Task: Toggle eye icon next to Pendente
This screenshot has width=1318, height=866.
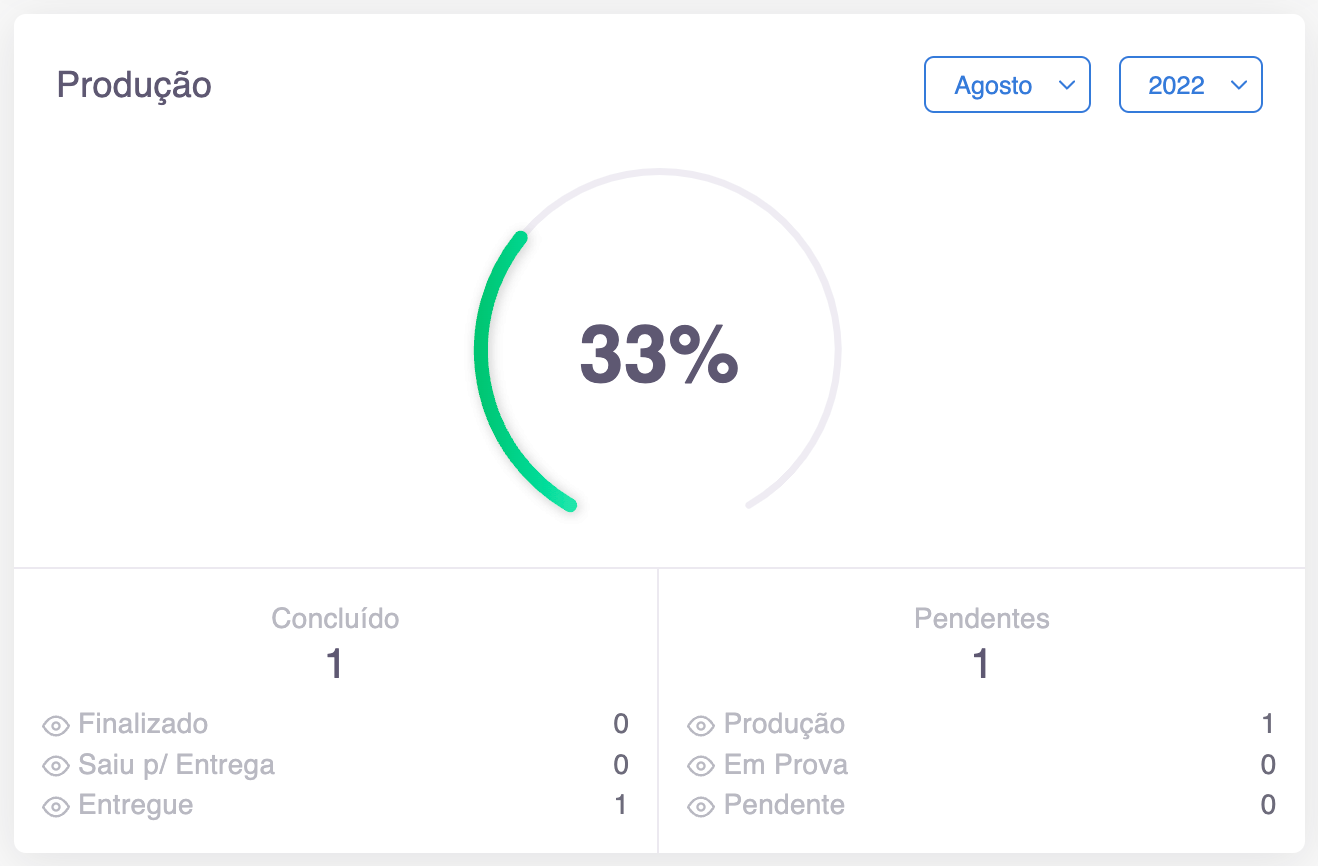Action: (x=702, y=806)
